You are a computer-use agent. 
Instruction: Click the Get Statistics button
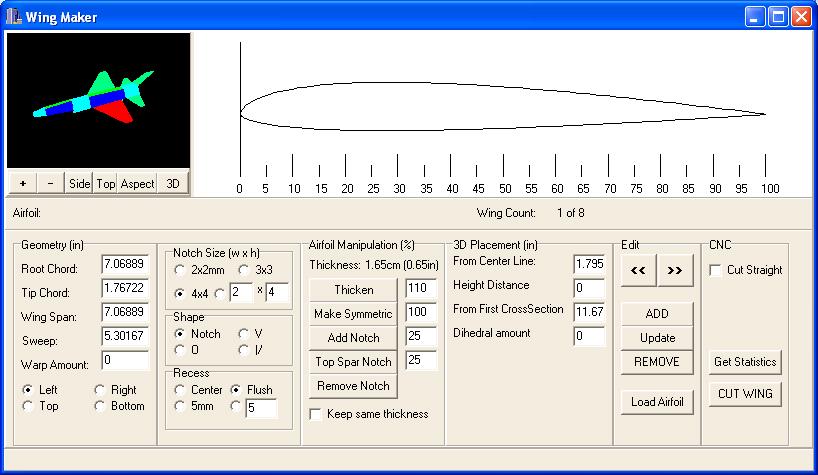(x=745, y=362)
